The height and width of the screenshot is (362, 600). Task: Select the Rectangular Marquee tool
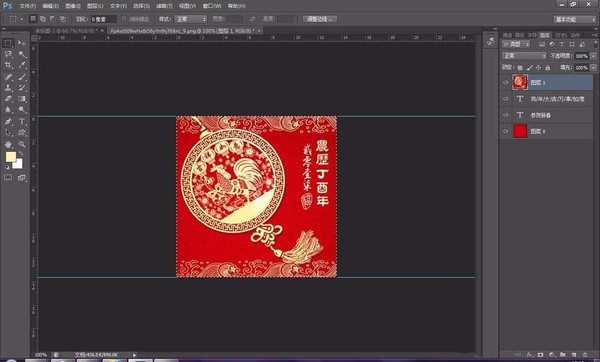[8, 43]
